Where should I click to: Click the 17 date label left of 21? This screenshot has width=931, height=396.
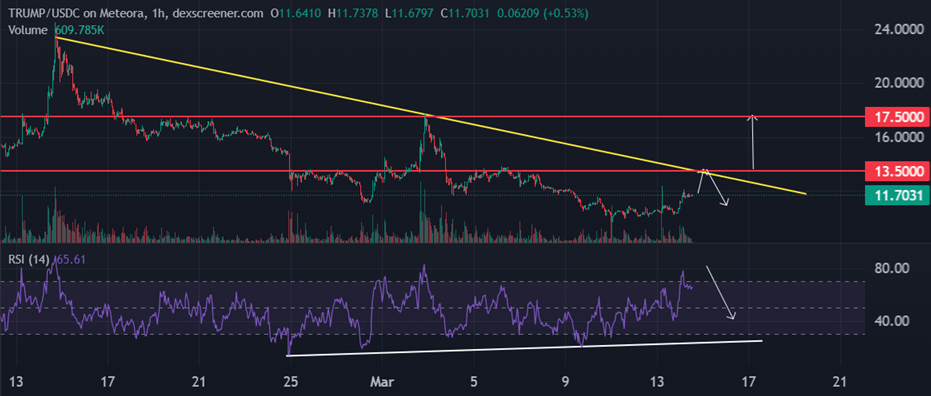(x=107, y=381)
